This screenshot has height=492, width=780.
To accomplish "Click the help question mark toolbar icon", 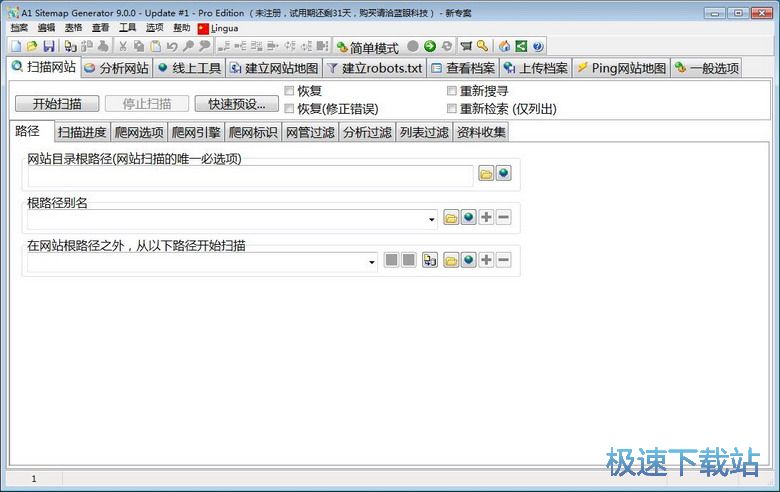I will (537, 47).
